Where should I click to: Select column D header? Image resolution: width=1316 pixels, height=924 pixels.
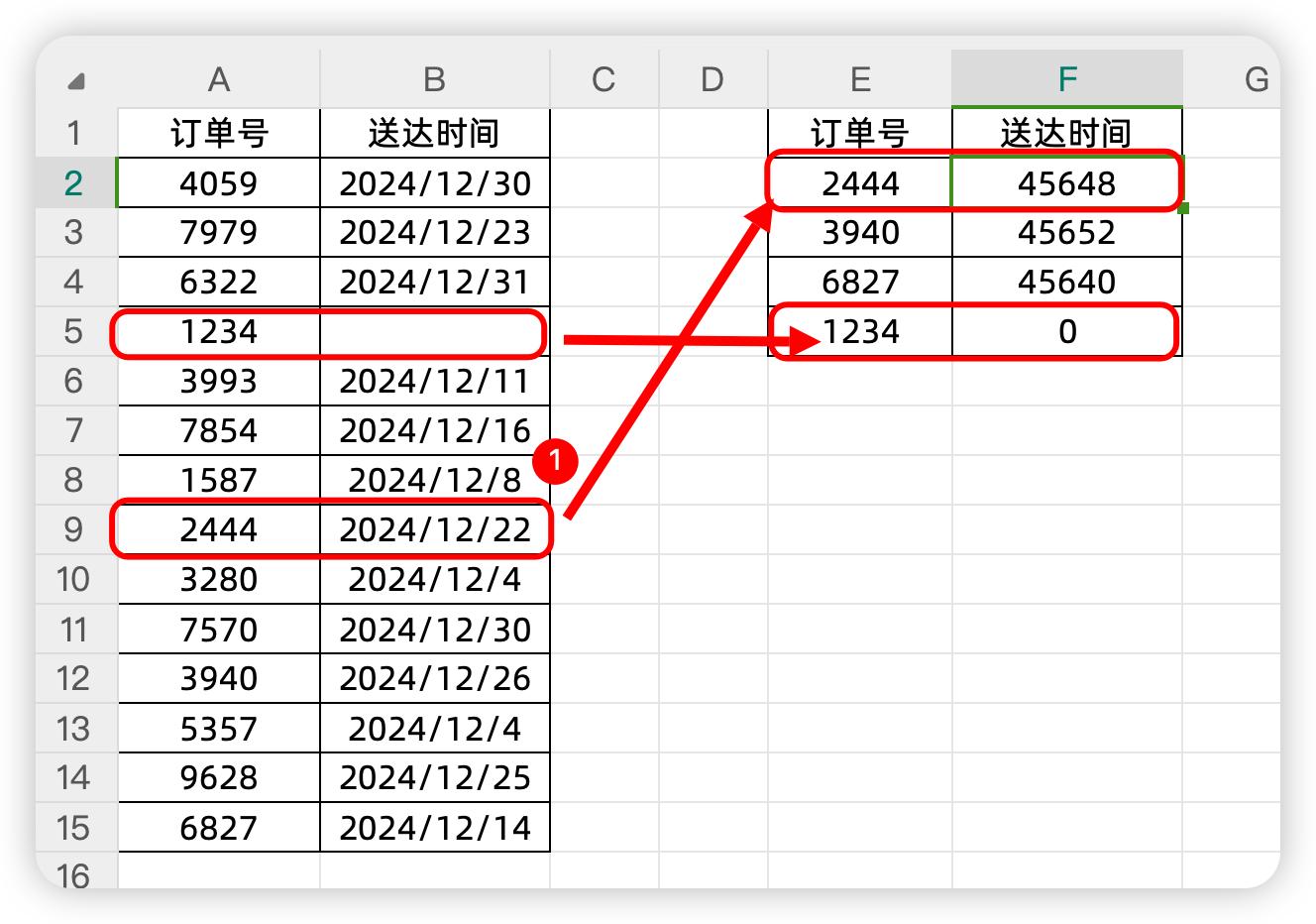click(713, 79)
